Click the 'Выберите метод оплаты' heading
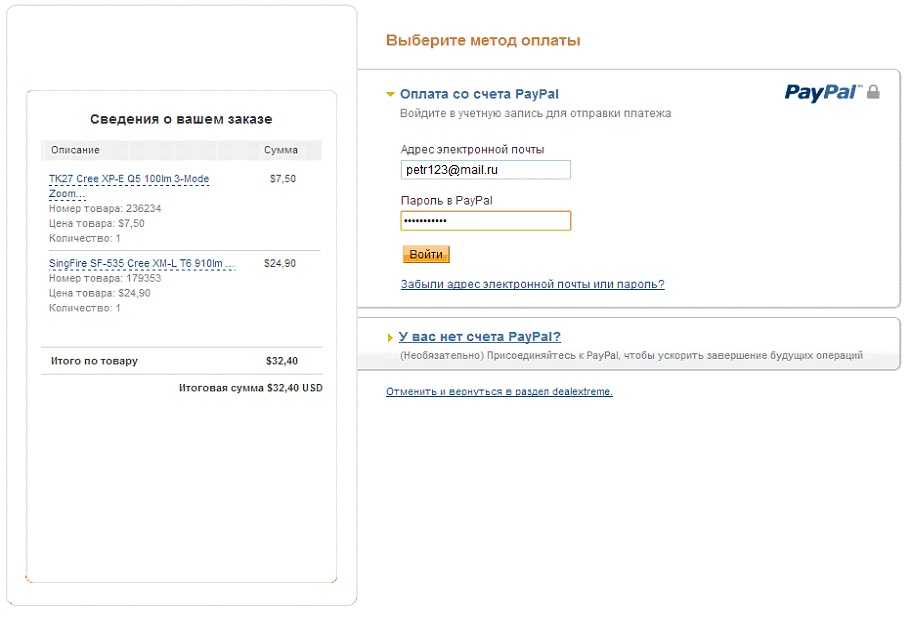 pyautogui.click(x=482, y=41)
